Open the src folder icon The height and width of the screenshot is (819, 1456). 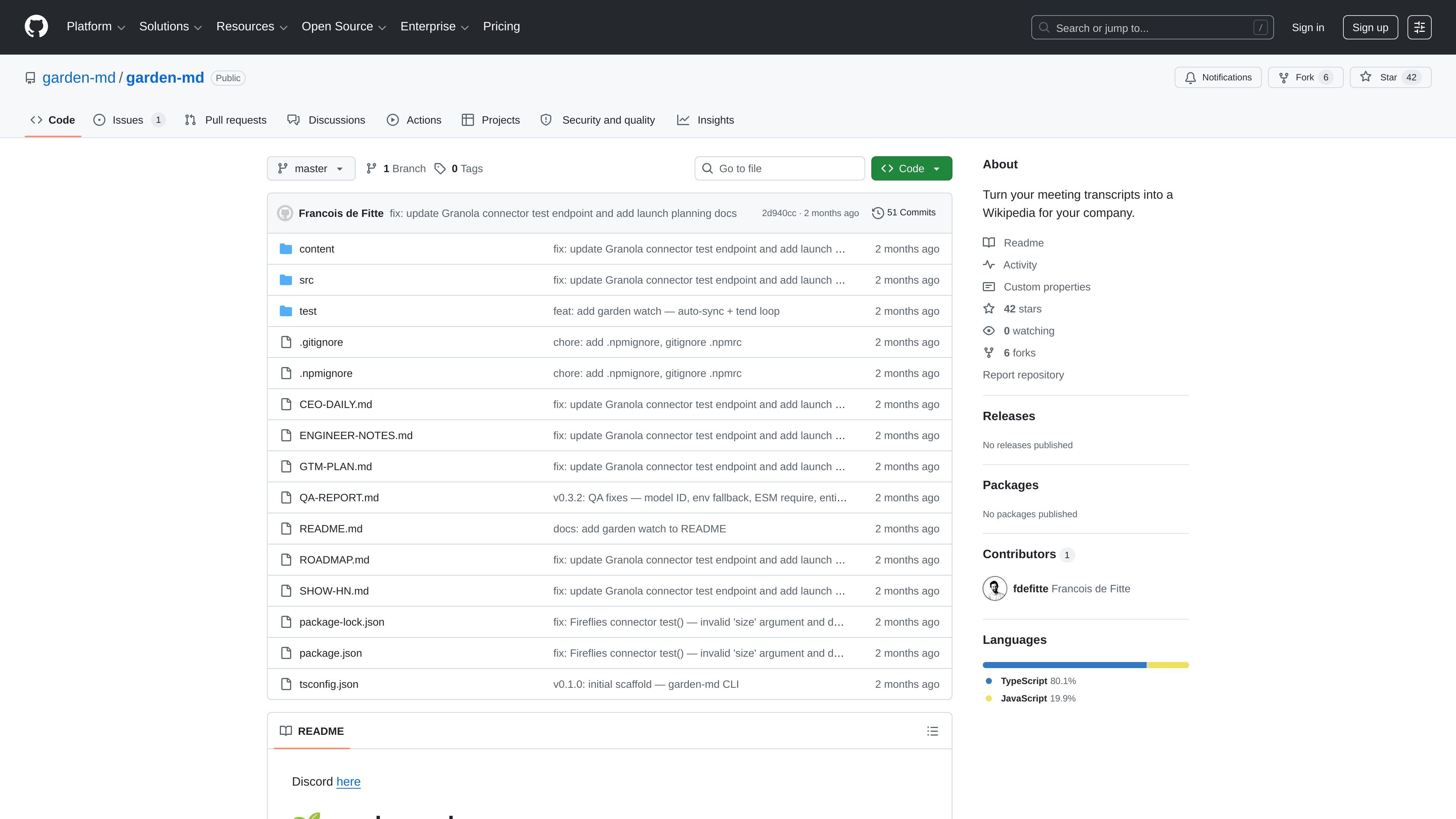[x=286, y=280]
